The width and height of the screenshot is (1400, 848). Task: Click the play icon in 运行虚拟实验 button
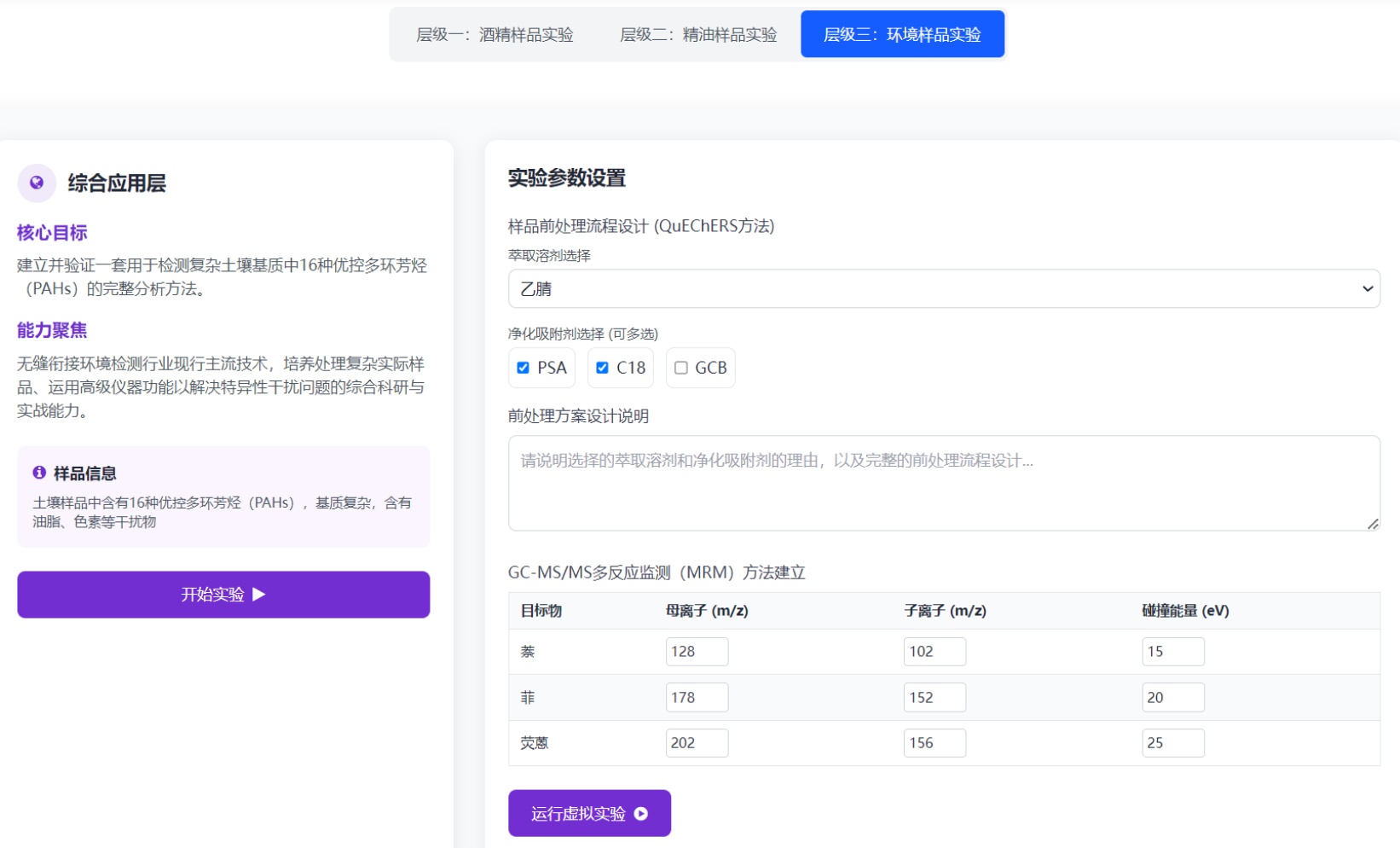pos(641,814)
